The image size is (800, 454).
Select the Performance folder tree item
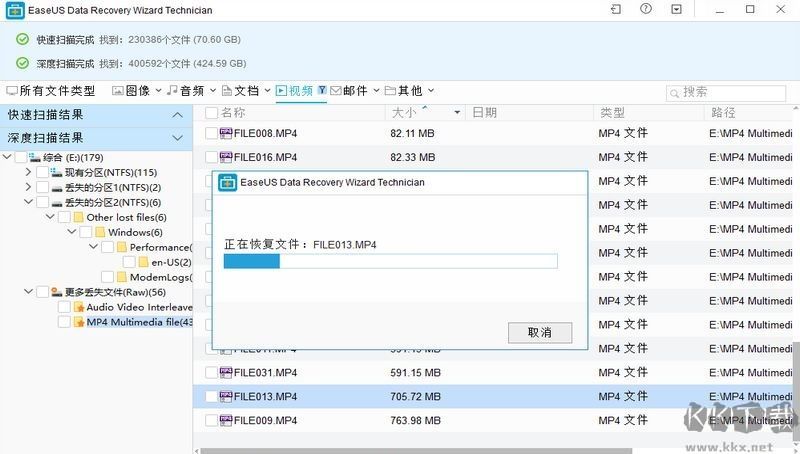tap(160, 247)
